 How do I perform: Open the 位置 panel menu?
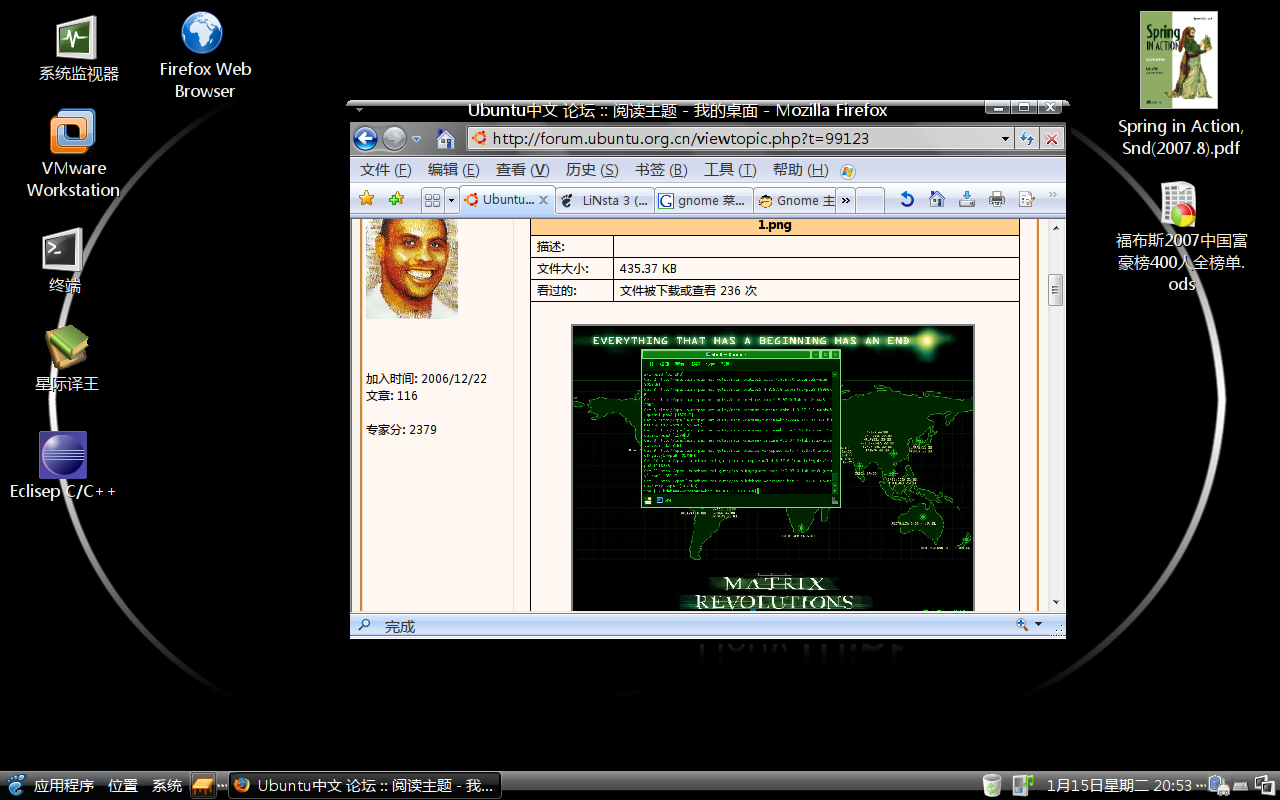[x=123, y=786]
